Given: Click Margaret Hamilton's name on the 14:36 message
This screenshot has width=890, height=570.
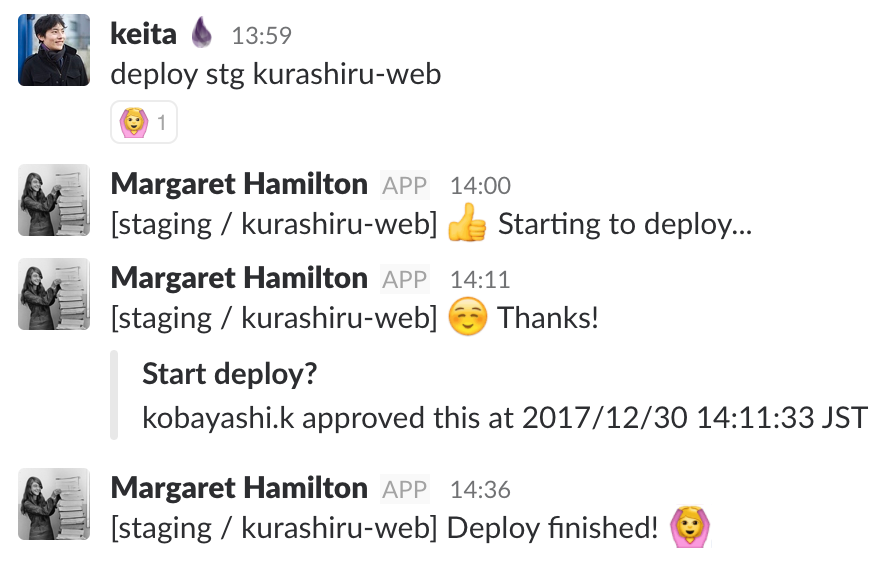Looking at the screenshot, I should coord(239,488).
